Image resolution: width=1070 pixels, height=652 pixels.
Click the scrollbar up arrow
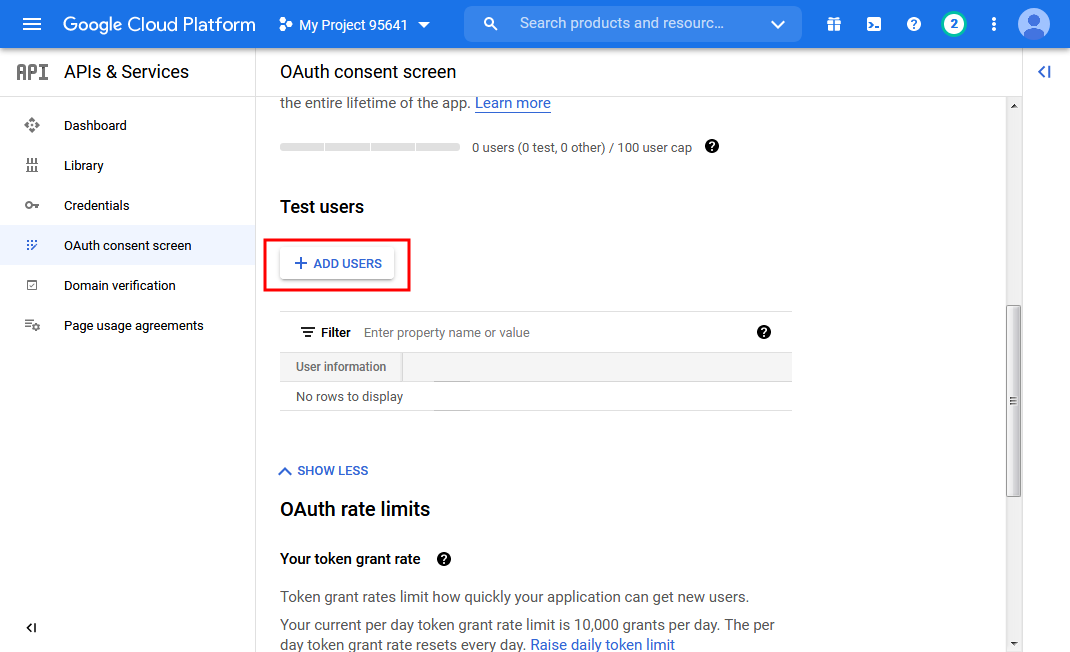[x=1014, y=106]
